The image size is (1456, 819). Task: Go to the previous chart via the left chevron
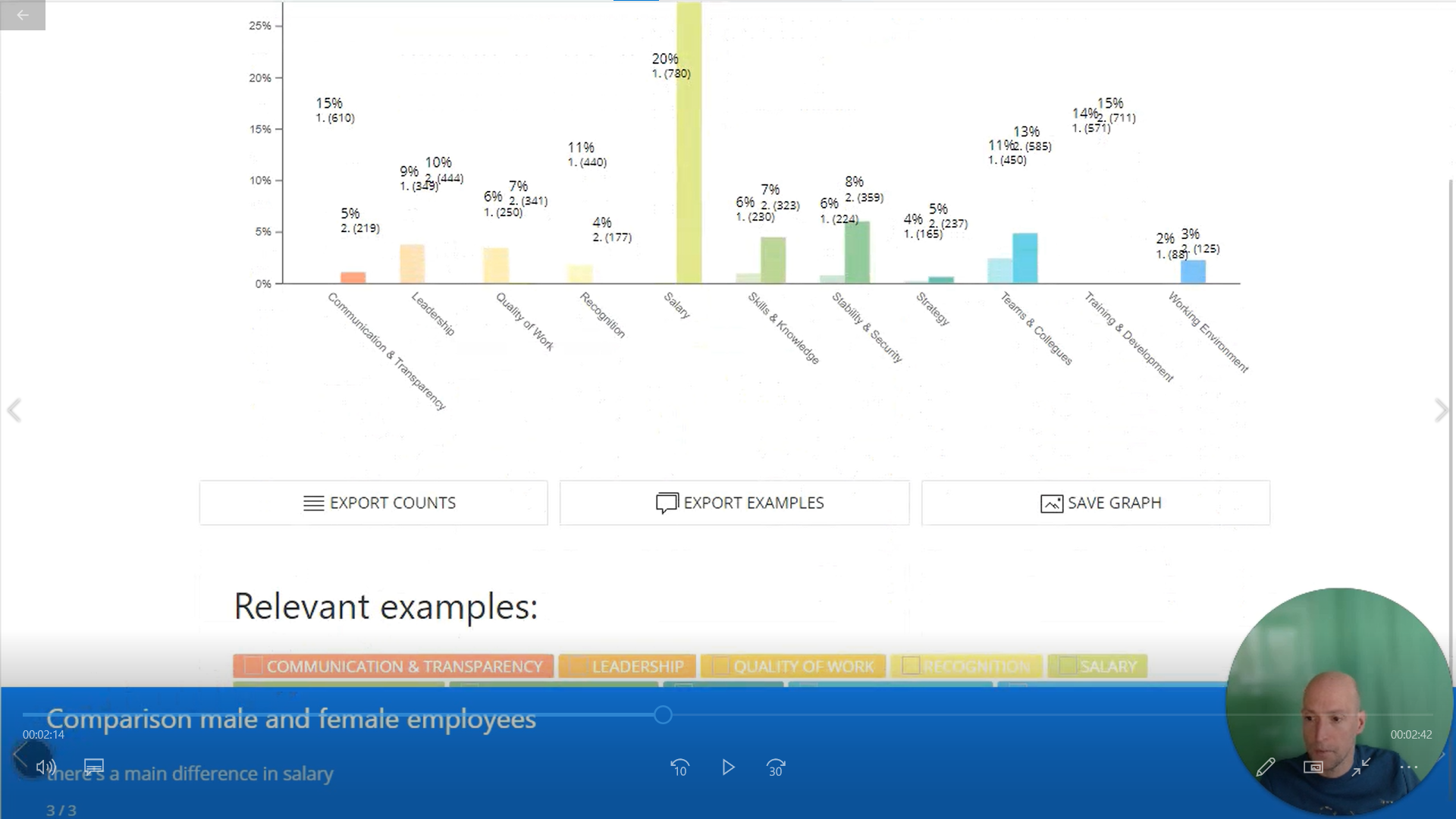(14, 410)
